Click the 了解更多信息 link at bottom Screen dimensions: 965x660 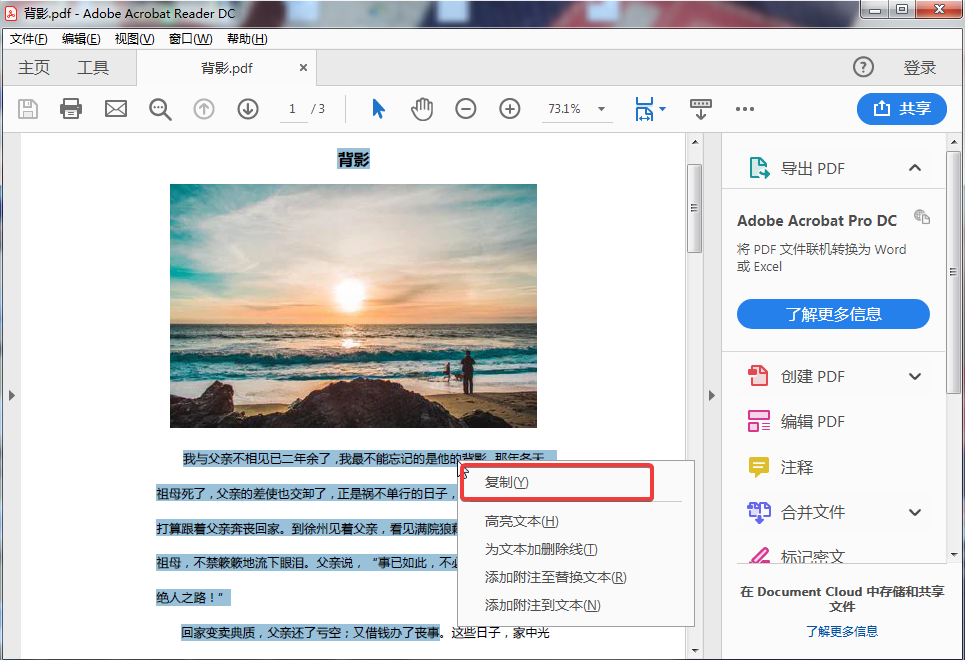(842, 631)
